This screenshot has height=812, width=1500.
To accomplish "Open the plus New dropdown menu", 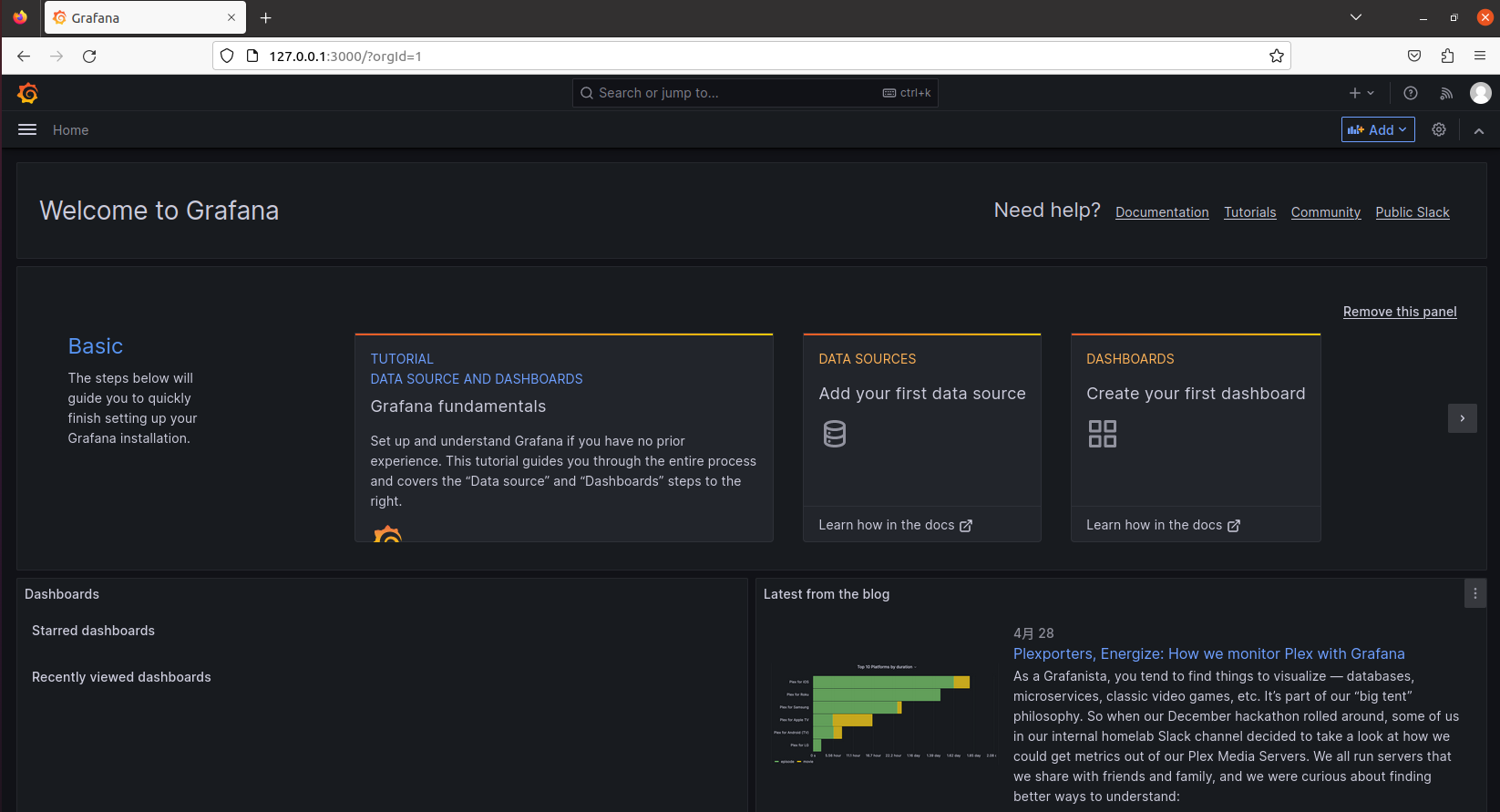I will (1361, 93).
